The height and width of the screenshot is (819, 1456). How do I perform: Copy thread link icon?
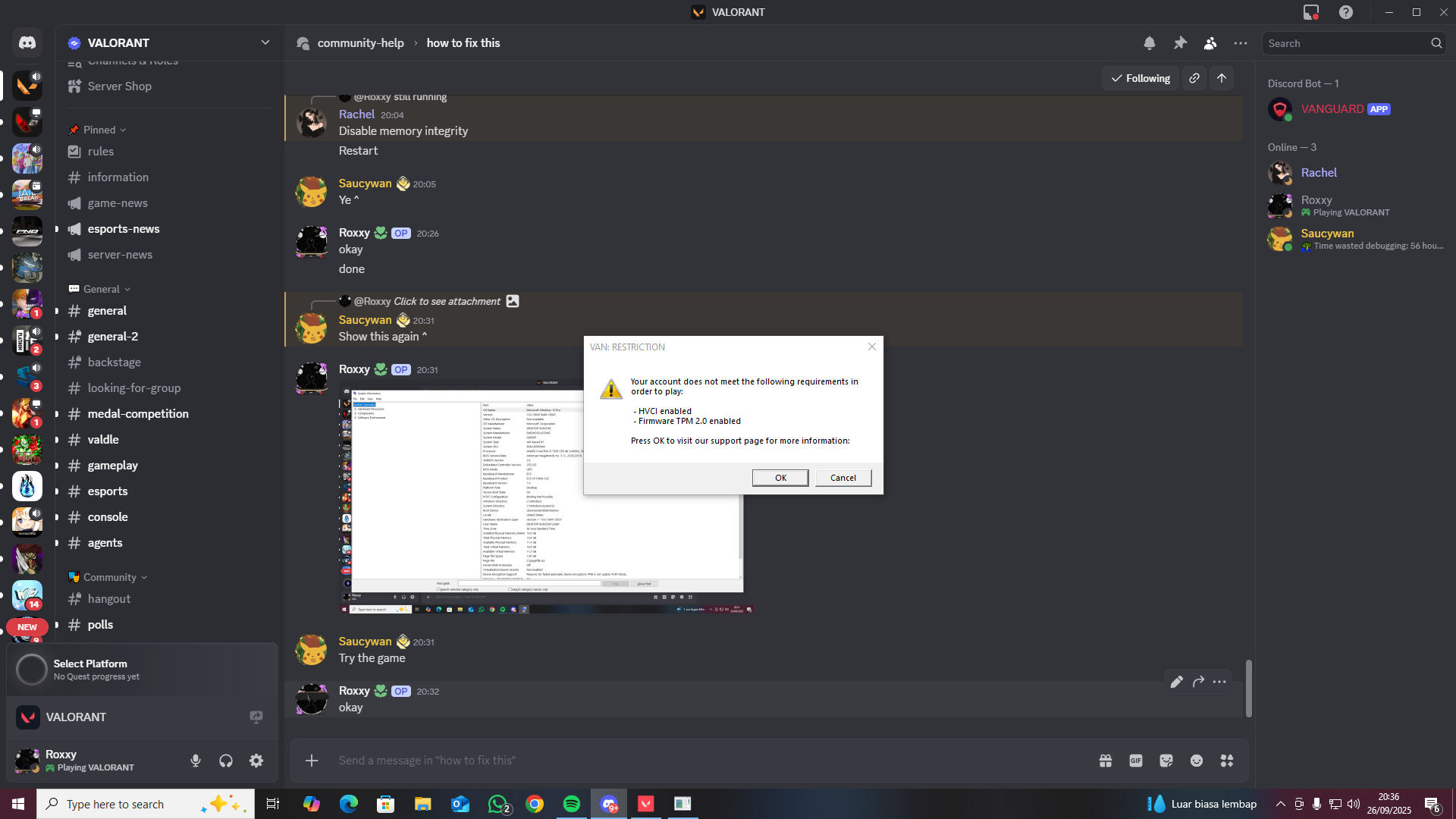point(1194,78)
